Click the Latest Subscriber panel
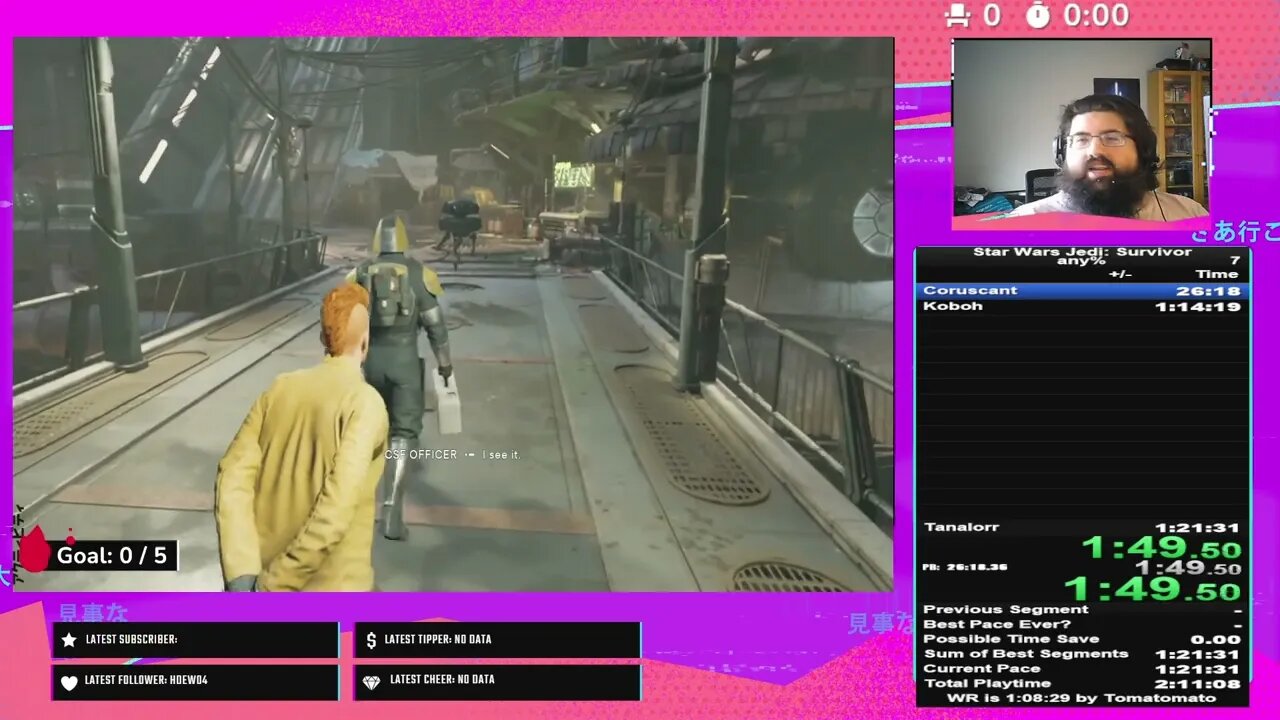1280x720 pixels. pyautogui.click(x=195, y=640)
